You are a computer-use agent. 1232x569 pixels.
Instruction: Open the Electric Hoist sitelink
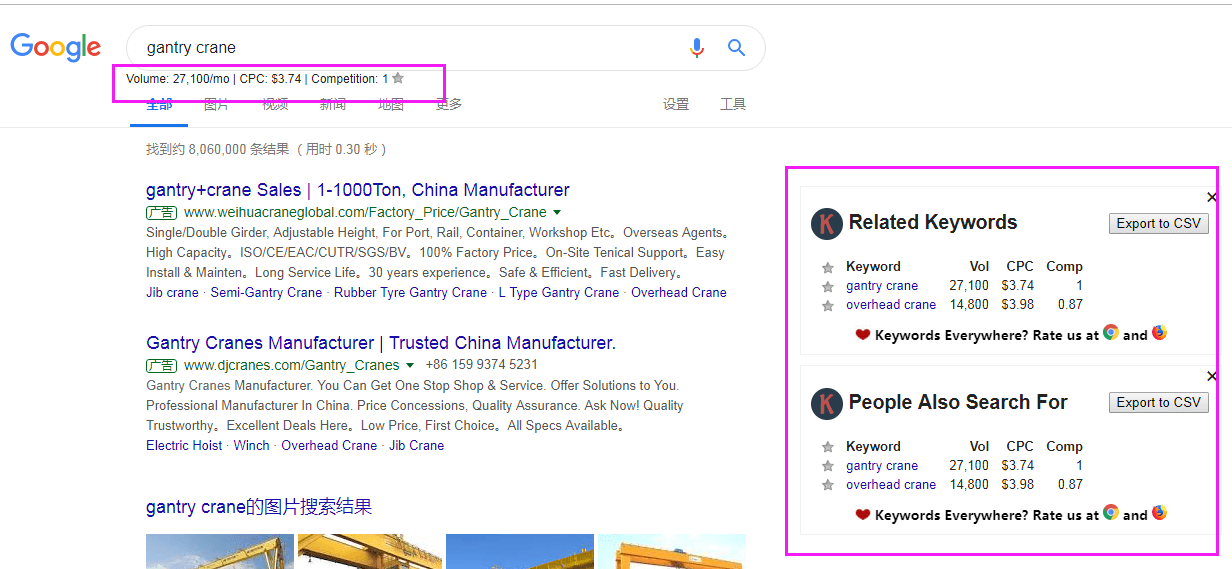click(x=184, y=446)
